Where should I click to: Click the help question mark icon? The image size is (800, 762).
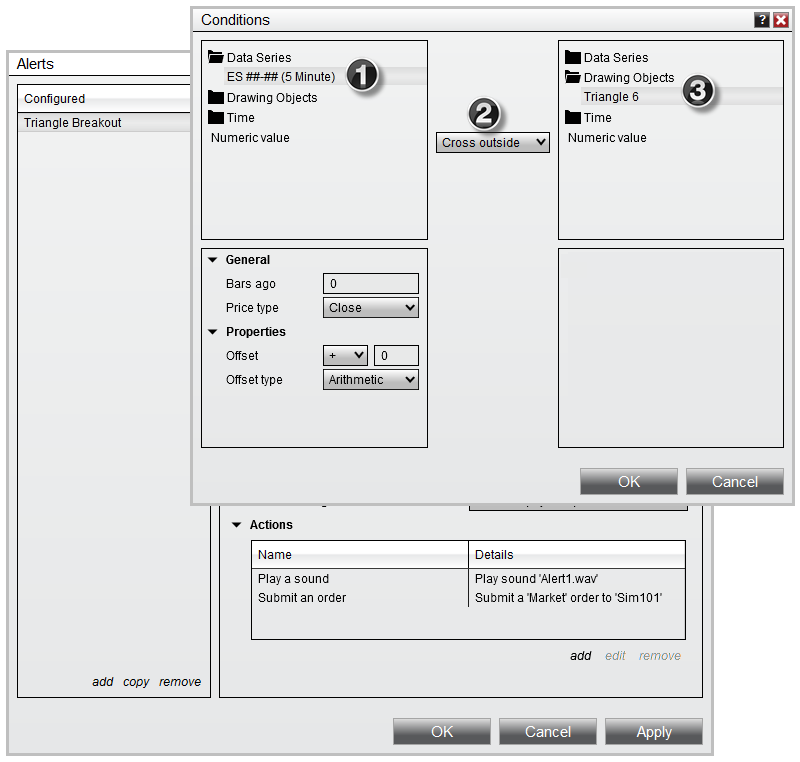763,20
